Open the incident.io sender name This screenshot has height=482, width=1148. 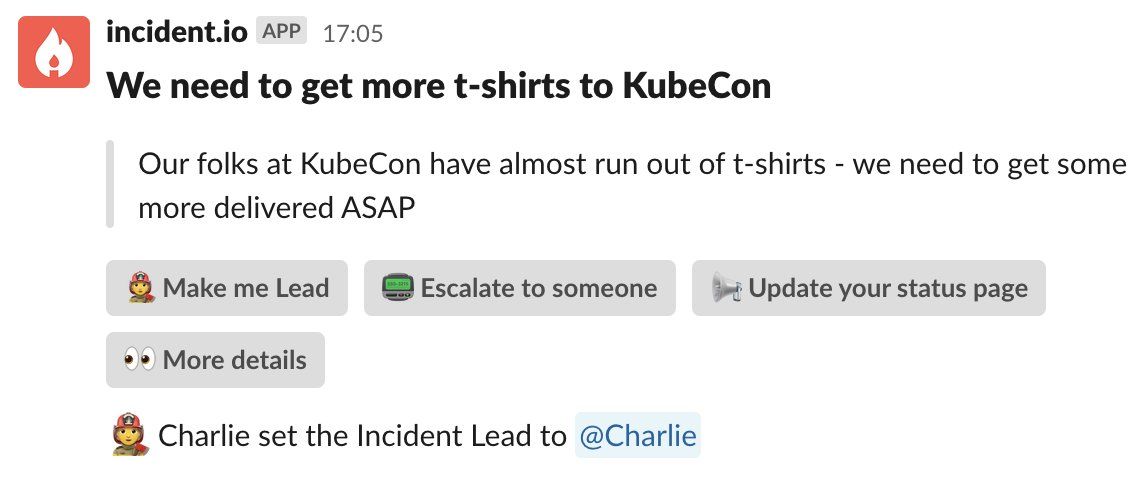coord(177,31)
